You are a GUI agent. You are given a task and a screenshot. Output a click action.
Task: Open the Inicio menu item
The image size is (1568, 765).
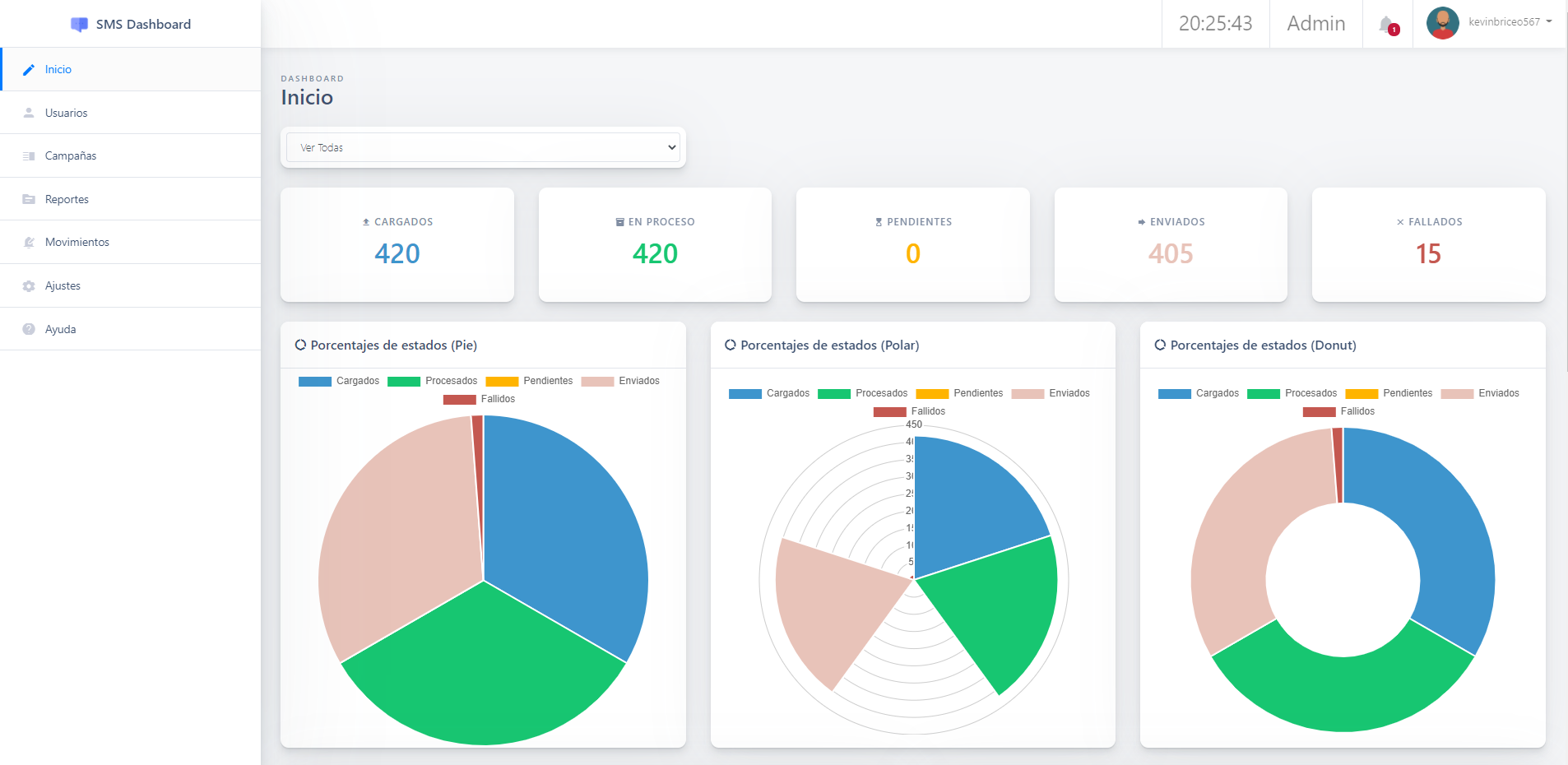[x=131, y=69]
